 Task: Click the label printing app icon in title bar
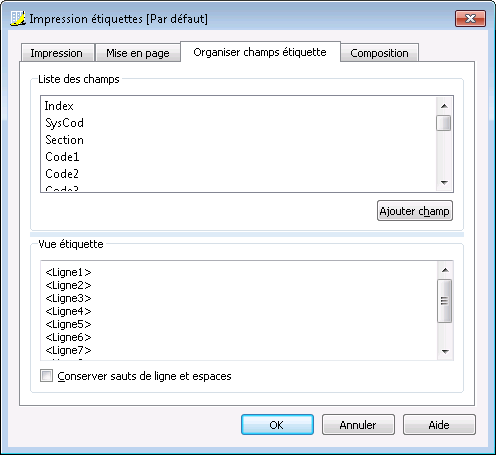[17, 18]
